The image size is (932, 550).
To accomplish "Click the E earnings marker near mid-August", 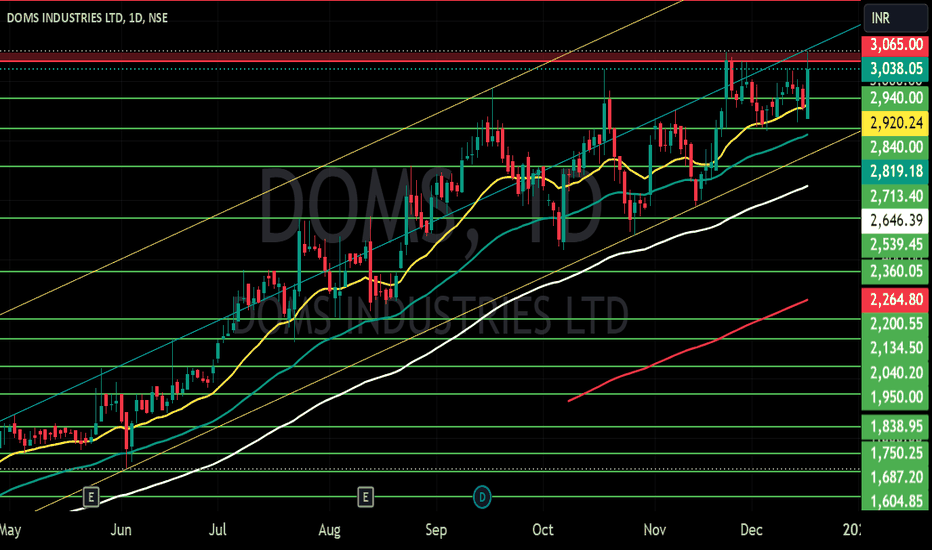I will 366,496.
